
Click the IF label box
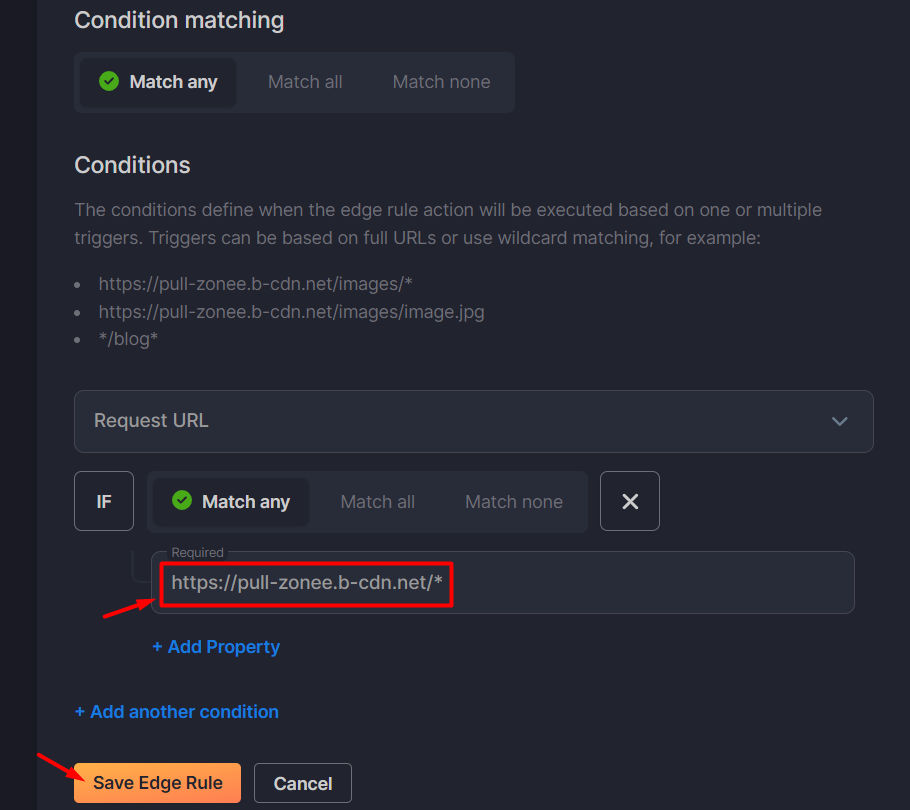[104, 501]
